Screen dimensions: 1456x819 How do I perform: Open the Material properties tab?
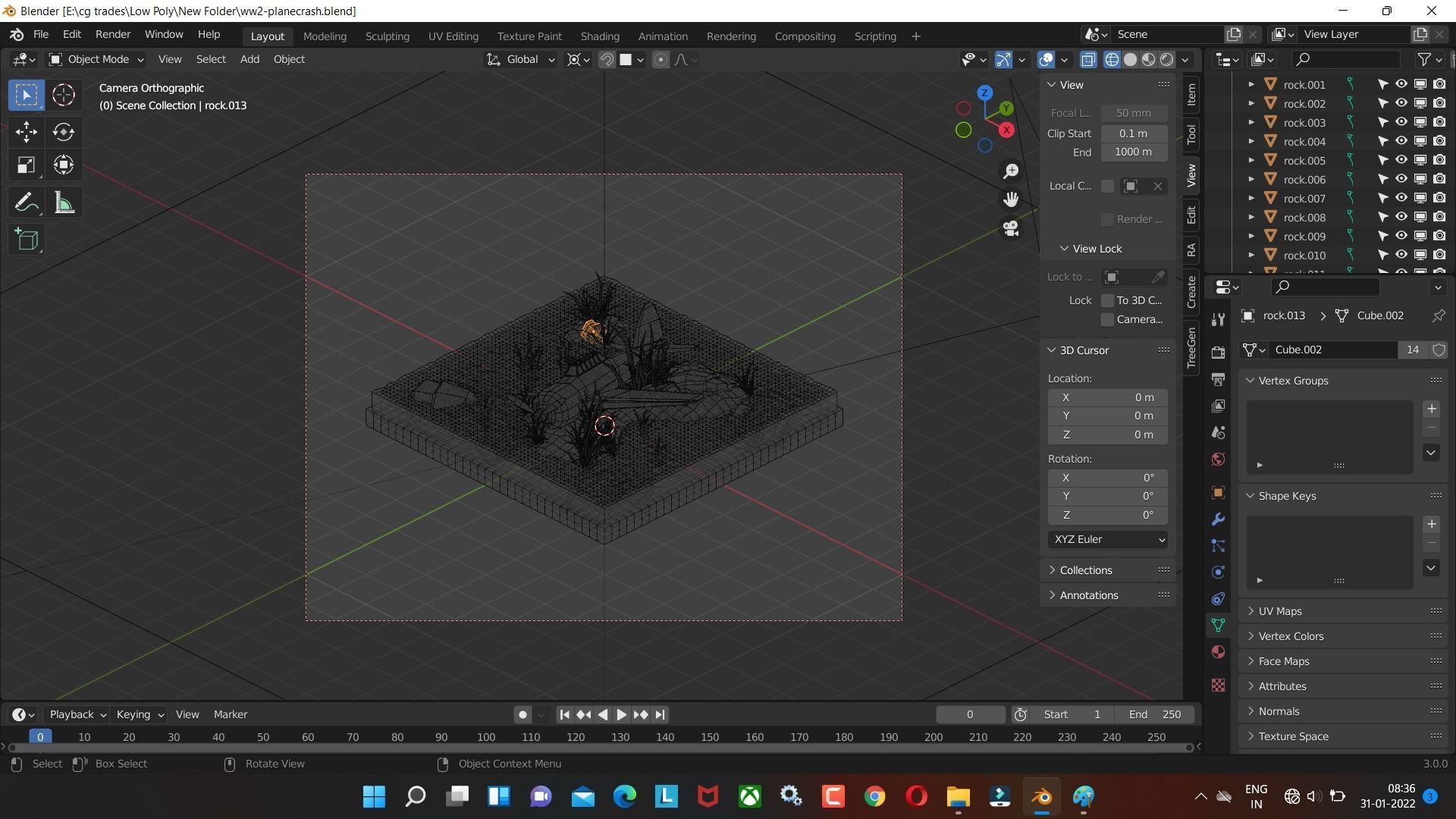(x=1218, y=652)
